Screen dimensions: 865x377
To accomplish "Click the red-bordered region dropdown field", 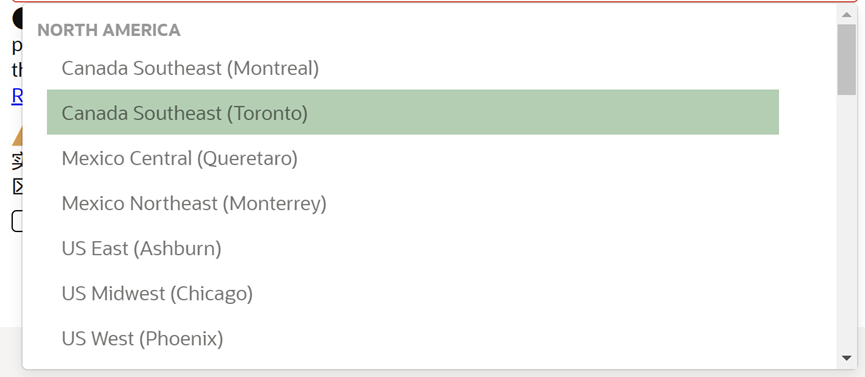I will click(x=439, y=2).
